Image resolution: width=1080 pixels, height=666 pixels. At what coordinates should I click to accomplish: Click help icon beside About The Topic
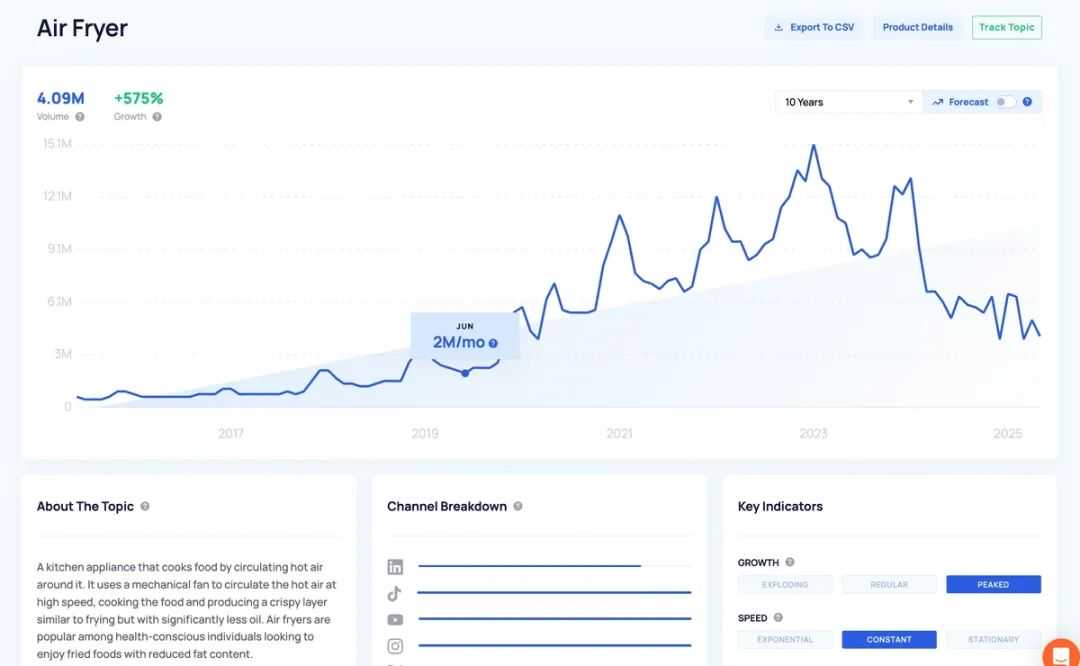click(x=145, y=506)
